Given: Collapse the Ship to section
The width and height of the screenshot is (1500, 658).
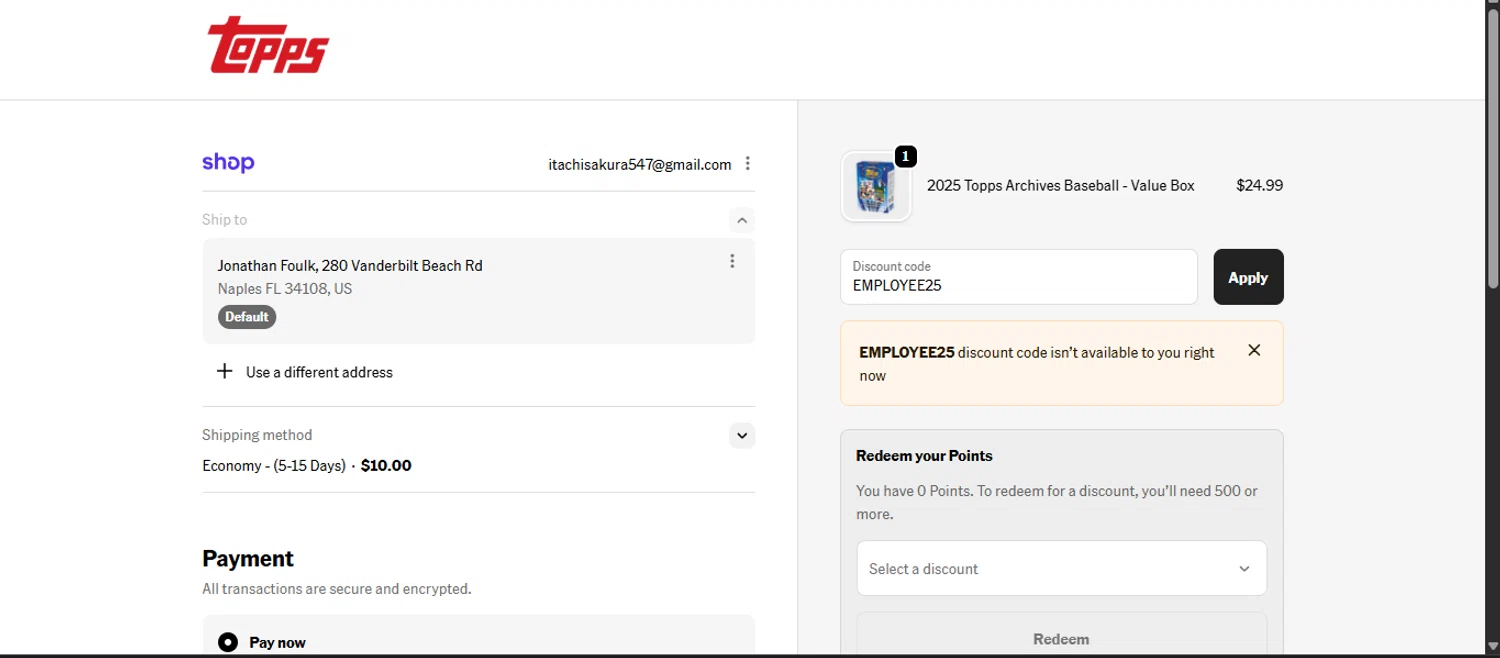Looking at the screenshot, I should point(741,220).
